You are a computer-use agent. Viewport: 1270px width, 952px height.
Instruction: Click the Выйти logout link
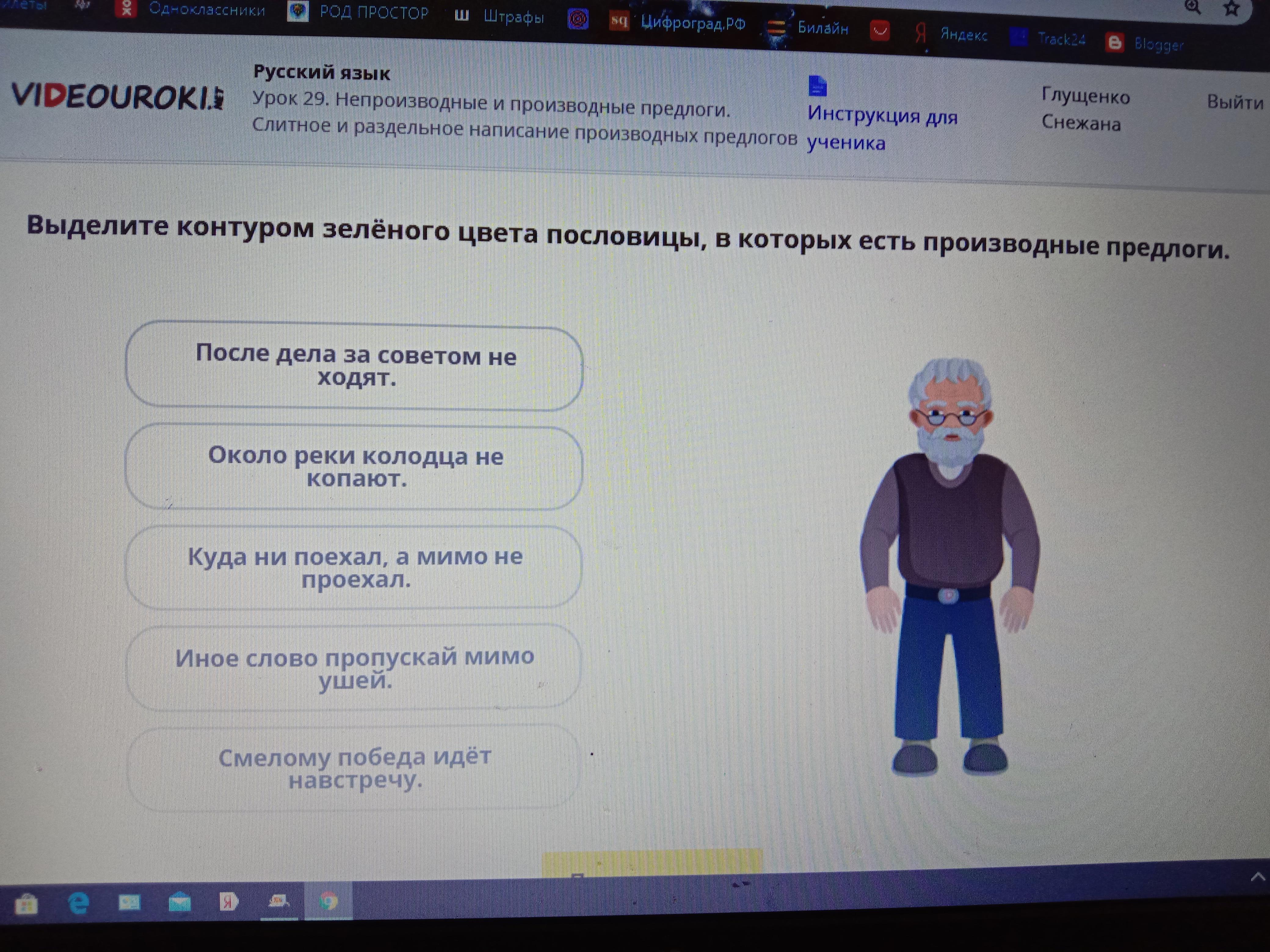pos(1234,102)
